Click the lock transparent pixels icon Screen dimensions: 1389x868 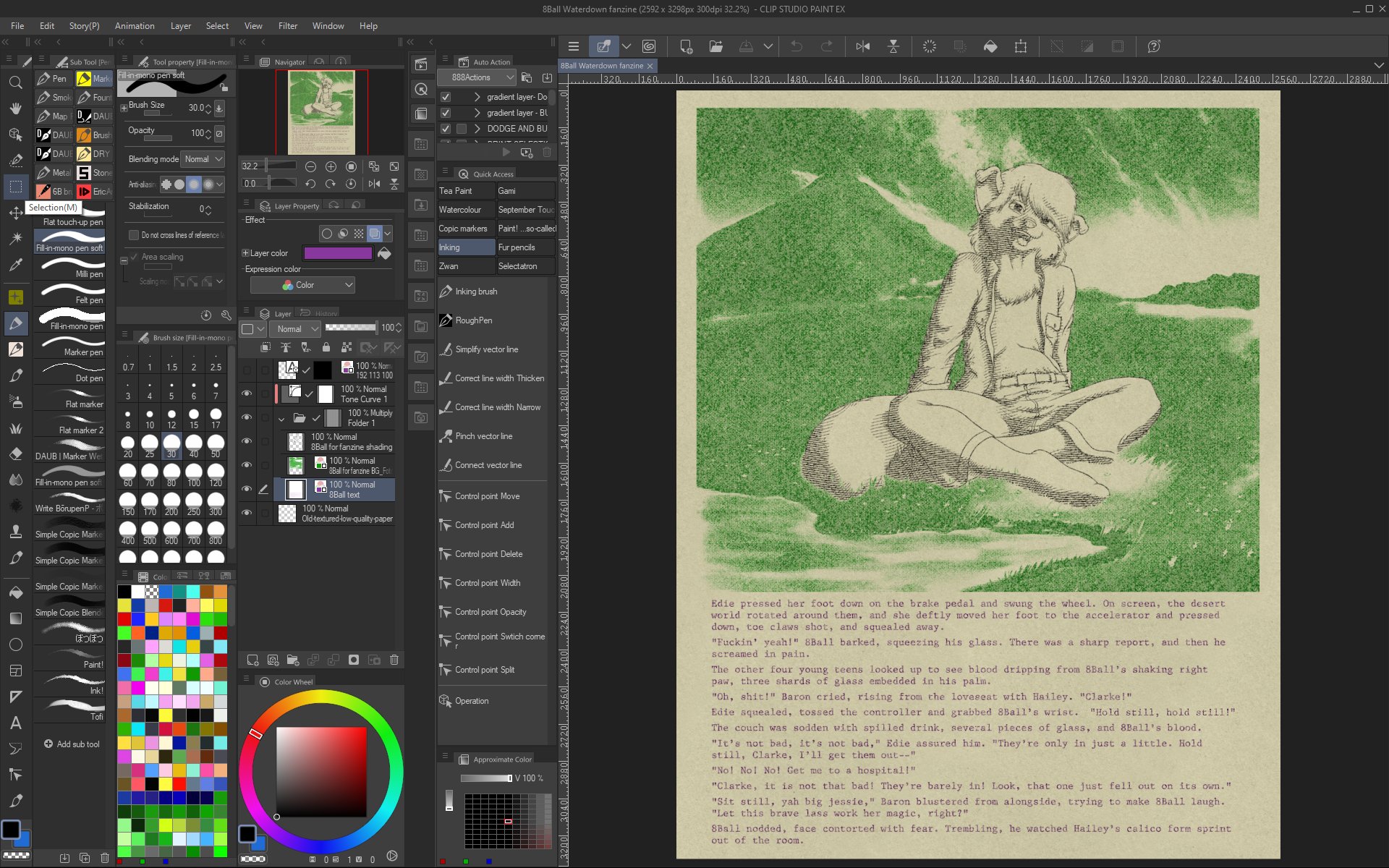[347, 348]
